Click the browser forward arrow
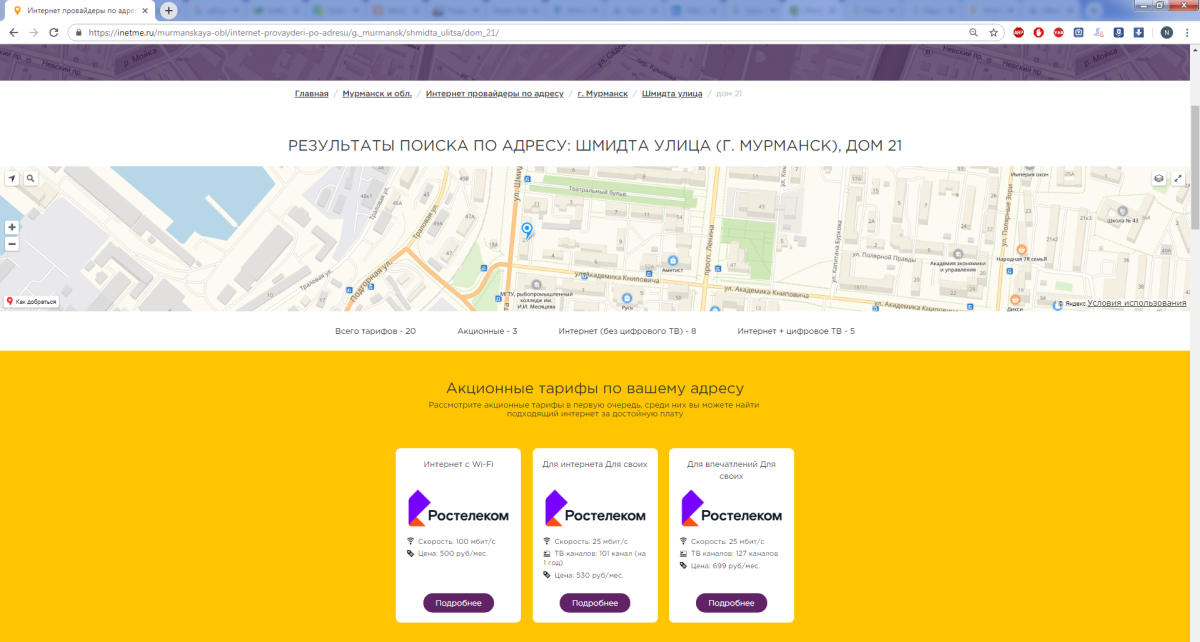1200x642 pixels. (x=34, y=32)
